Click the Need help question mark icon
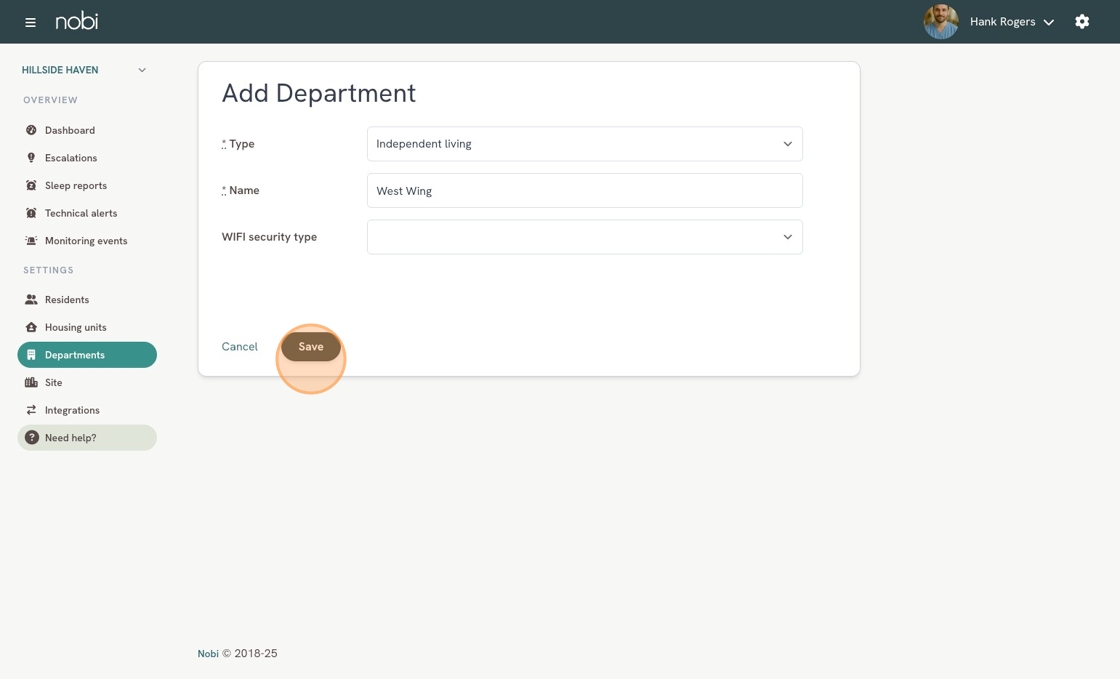The height and width of the screenshot is (679, 1120). tap(31, 438)
